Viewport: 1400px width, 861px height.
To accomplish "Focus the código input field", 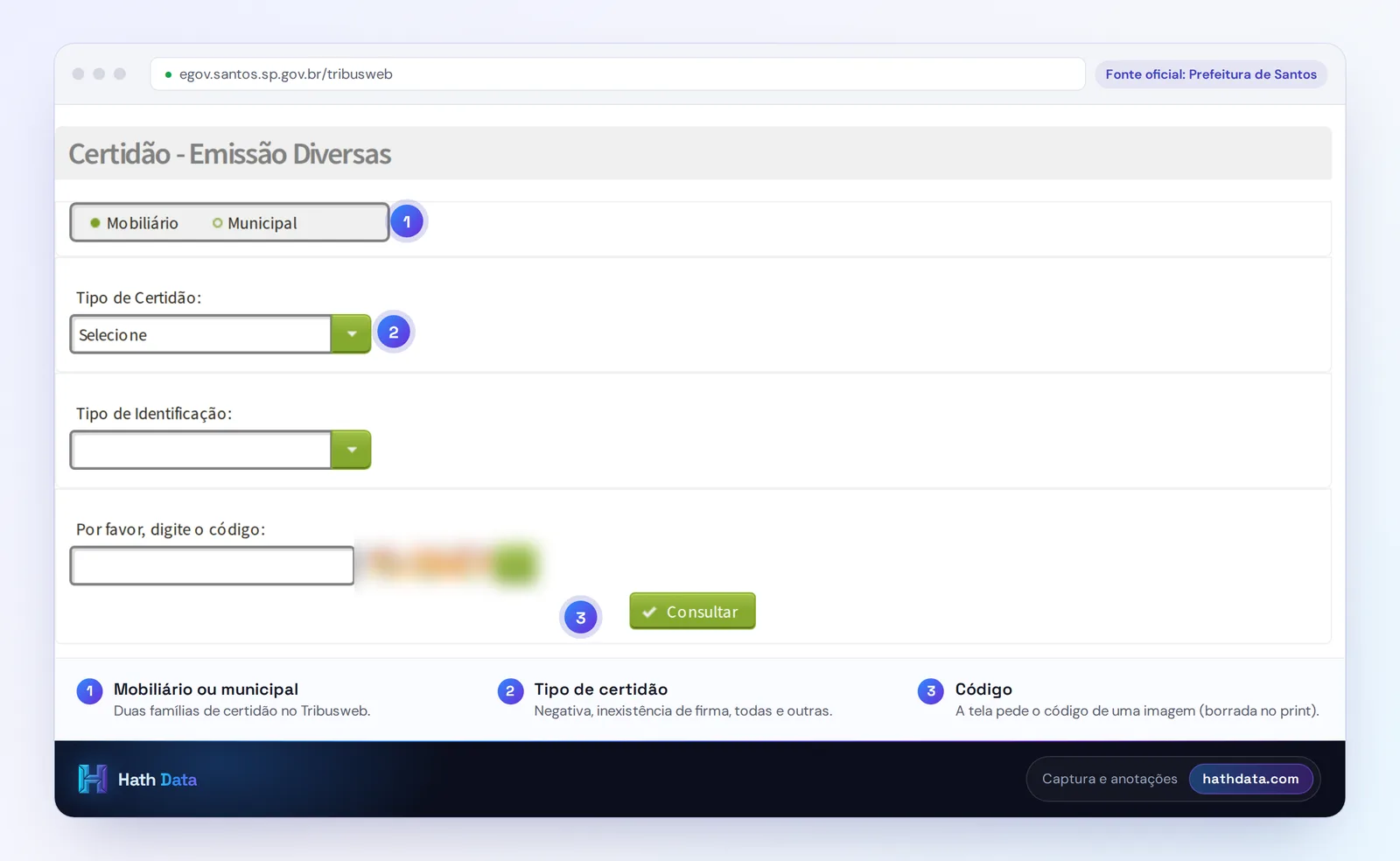I will click(212, 565).
